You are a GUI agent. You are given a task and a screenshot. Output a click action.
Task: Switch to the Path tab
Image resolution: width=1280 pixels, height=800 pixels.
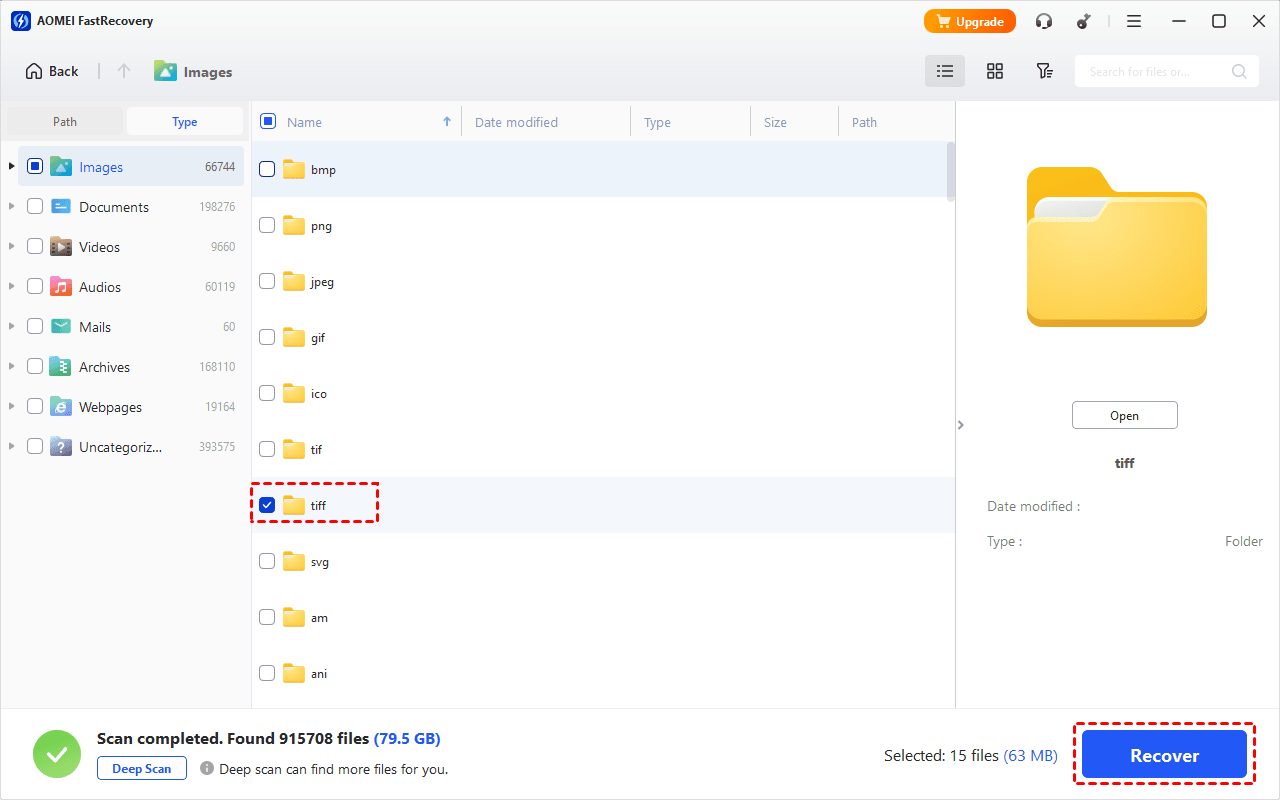(65, 122)
